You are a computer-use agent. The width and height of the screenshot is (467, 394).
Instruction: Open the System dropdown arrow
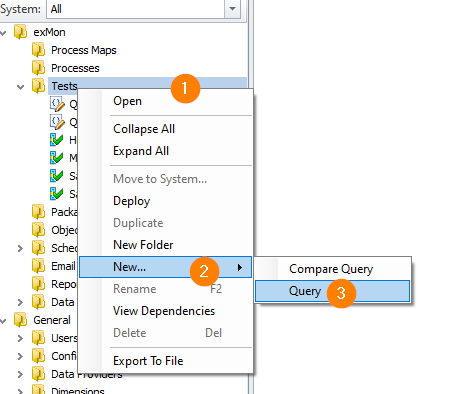[232, 8]
